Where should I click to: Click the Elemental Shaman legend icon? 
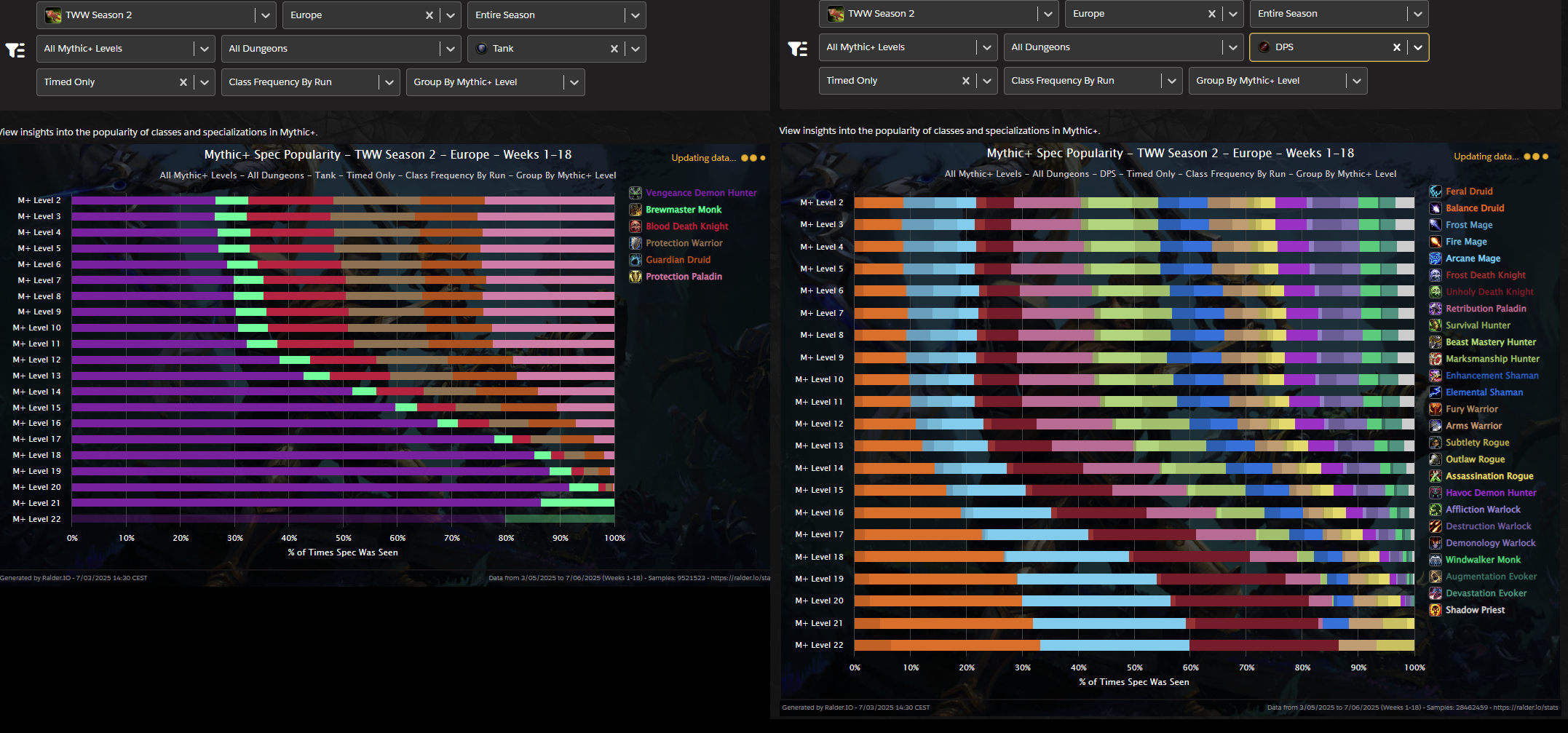(x=1436, y=392)
